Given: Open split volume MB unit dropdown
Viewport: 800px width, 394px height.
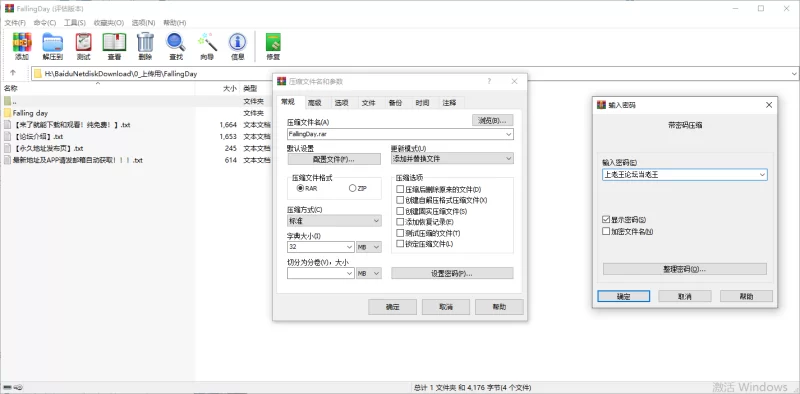Looking at the screenshot, I should click(x=369, y=273).
